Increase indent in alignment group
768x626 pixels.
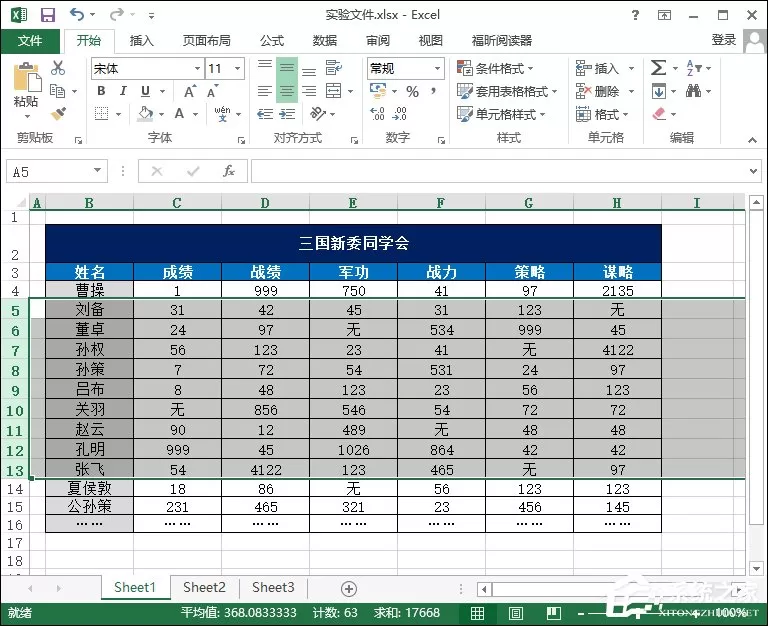pyautogui.click(x=287, y=114)
